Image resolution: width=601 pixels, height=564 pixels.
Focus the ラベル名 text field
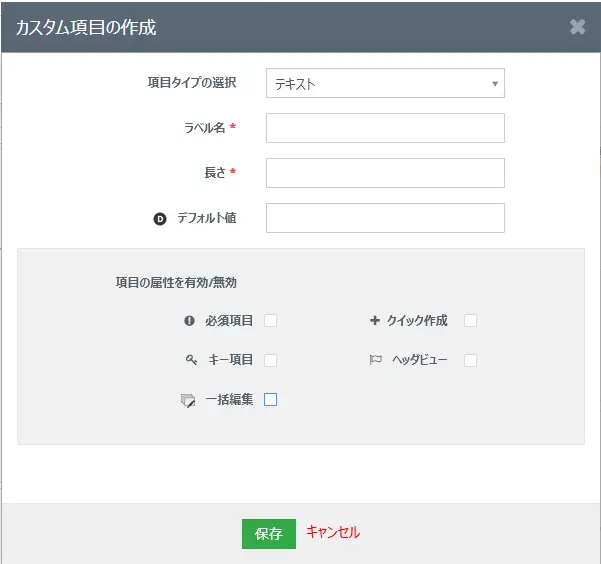pyautogui.click(x=385, y=128)
